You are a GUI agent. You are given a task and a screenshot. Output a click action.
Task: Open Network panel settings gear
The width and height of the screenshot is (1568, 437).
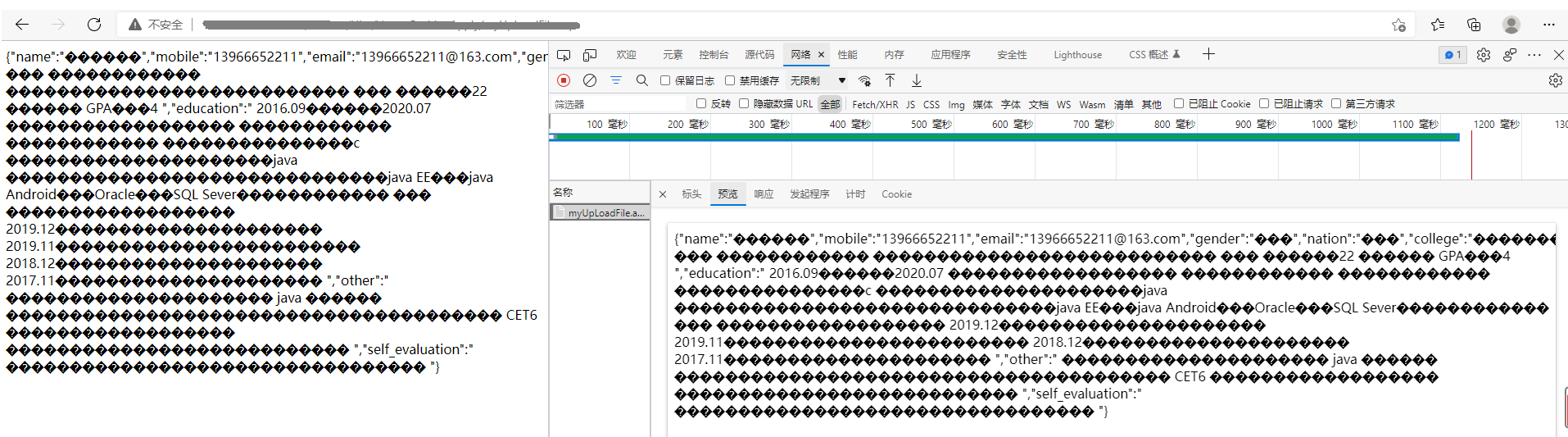pos(1556,80)
